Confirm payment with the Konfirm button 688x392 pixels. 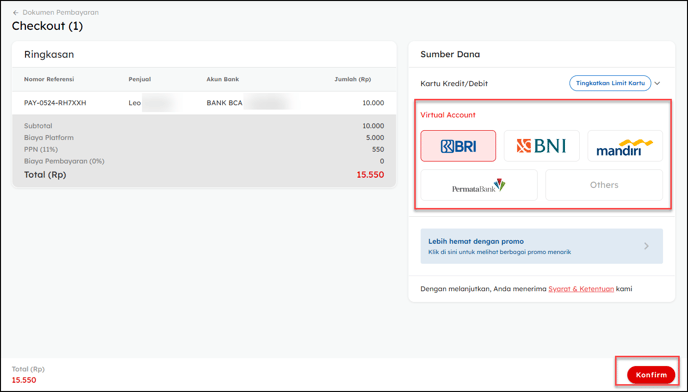(x=651, y=375)
